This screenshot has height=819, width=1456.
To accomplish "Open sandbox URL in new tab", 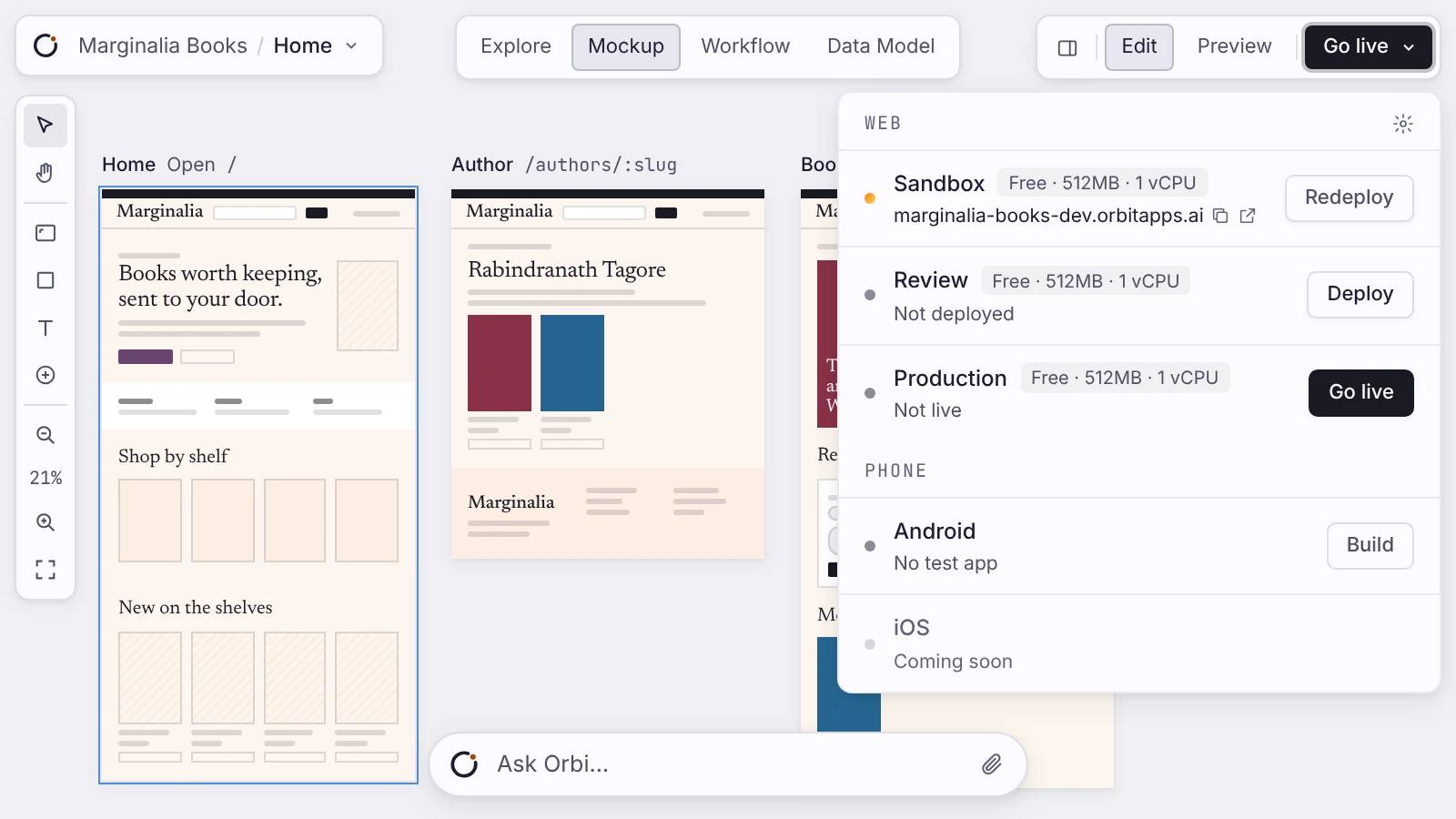I will point(1248,216).
